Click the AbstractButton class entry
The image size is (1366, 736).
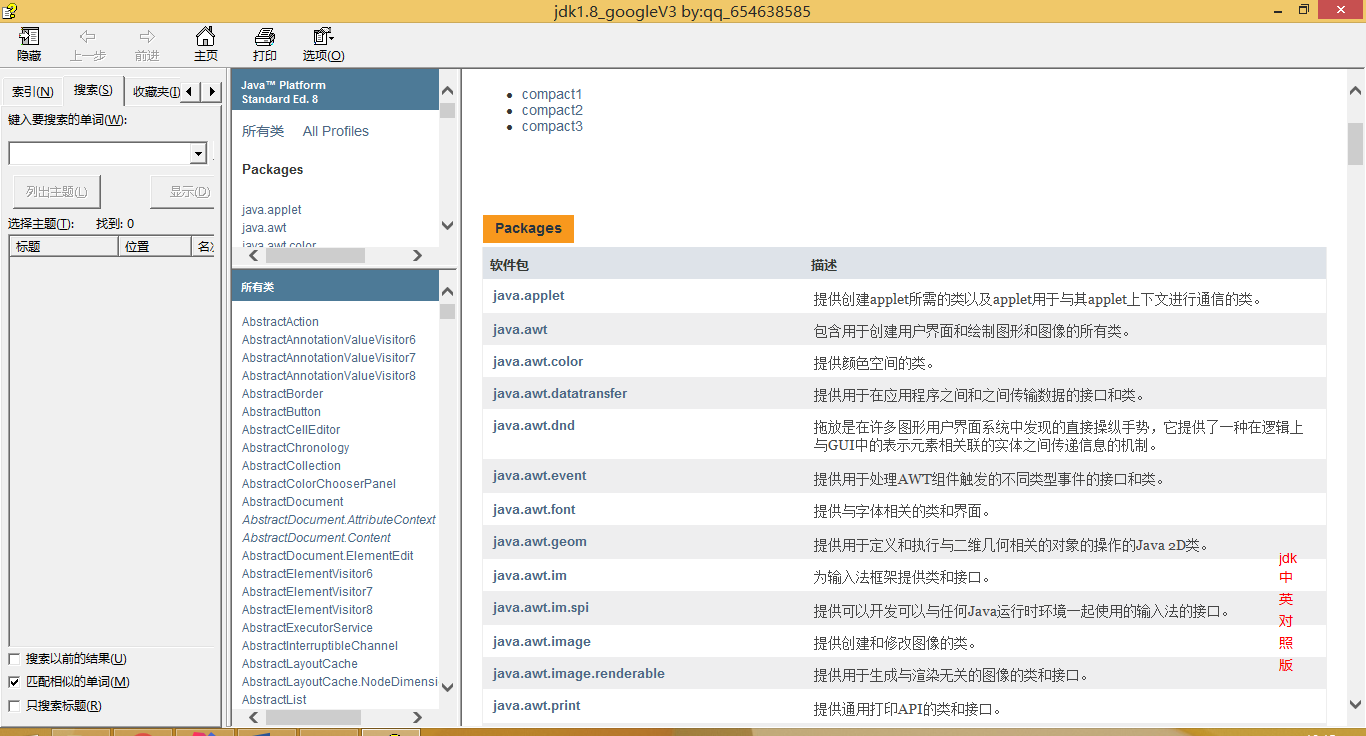pyautogui.click(x=281, y=411)
